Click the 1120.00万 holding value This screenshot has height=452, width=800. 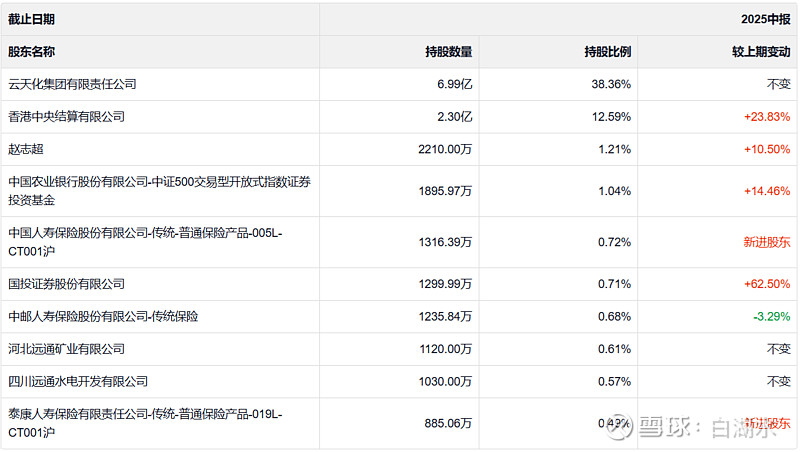445,349
